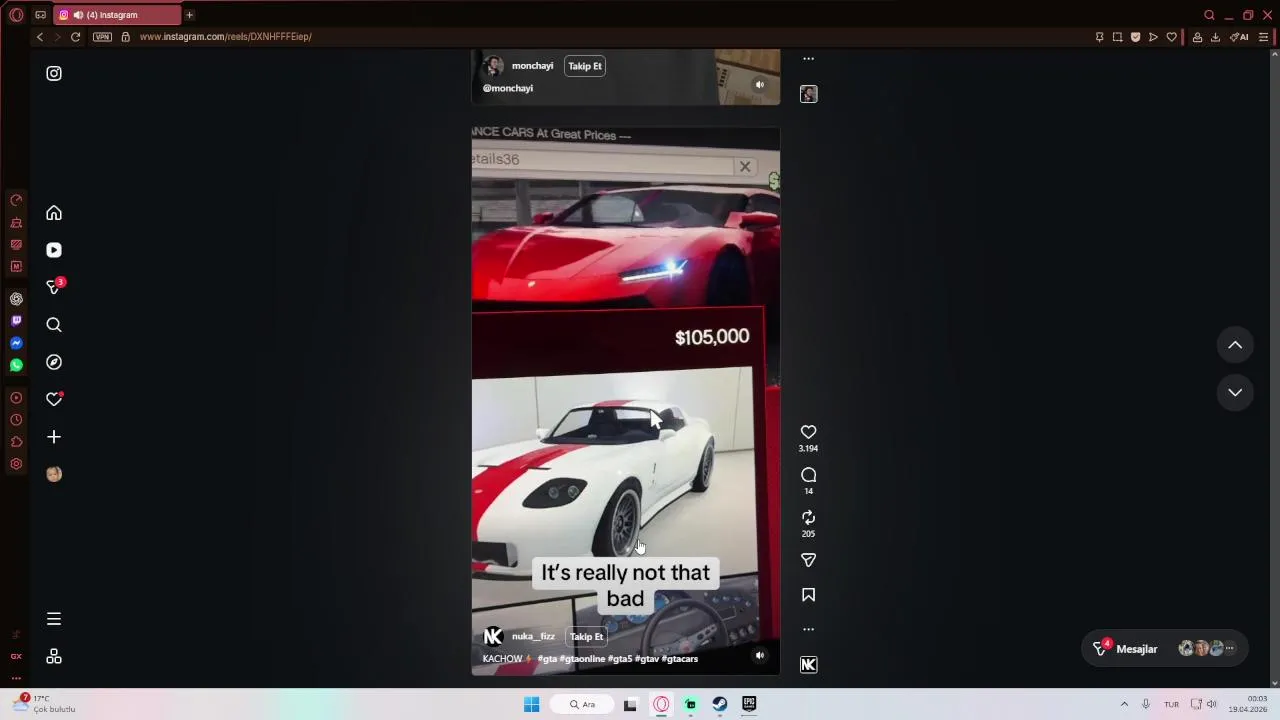View site security lock information

pyautogui.click(x=125, y=37)
